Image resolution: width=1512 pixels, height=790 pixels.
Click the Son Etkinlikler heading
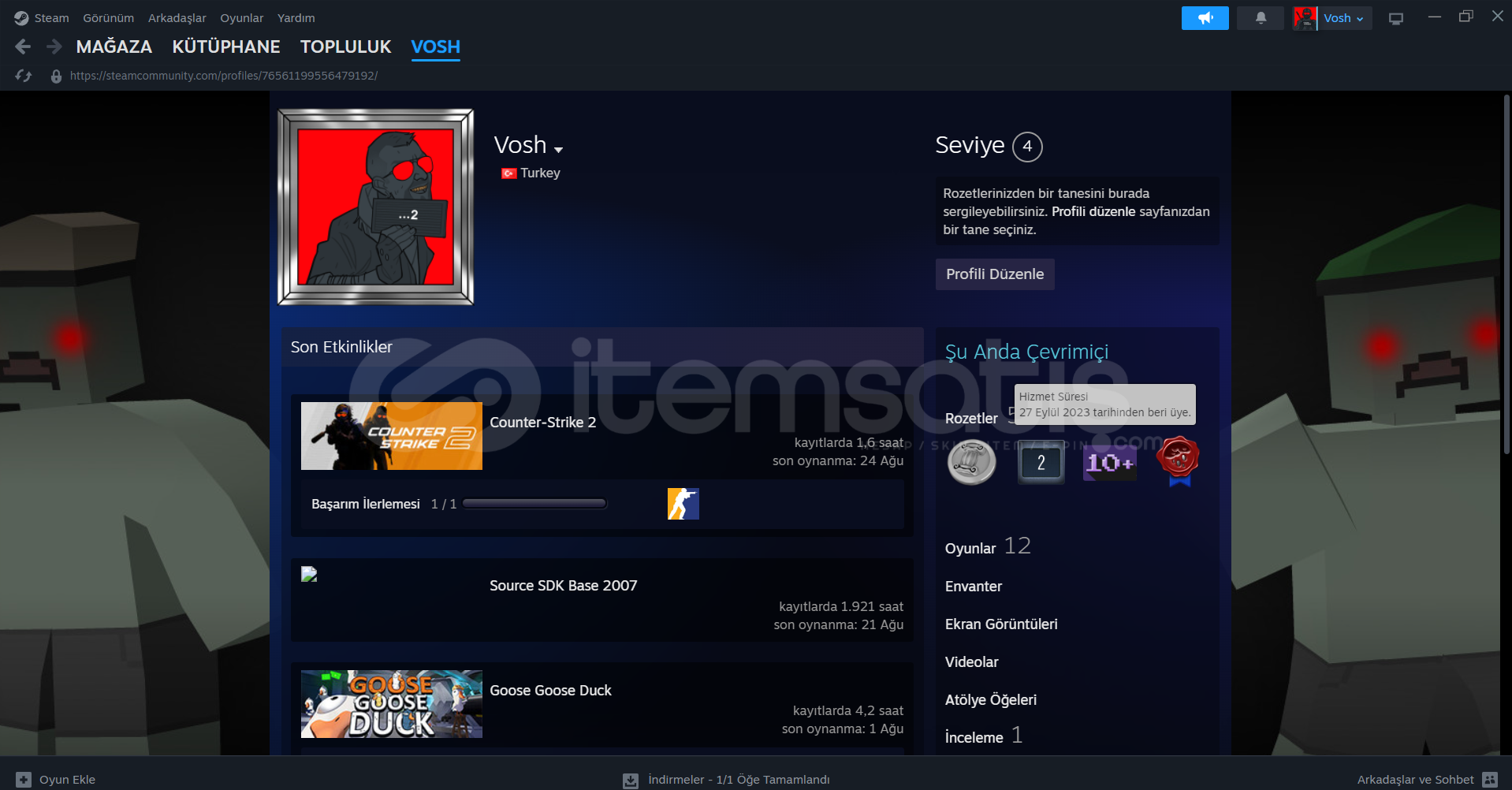pyautogui.click(x=341, y=347)
